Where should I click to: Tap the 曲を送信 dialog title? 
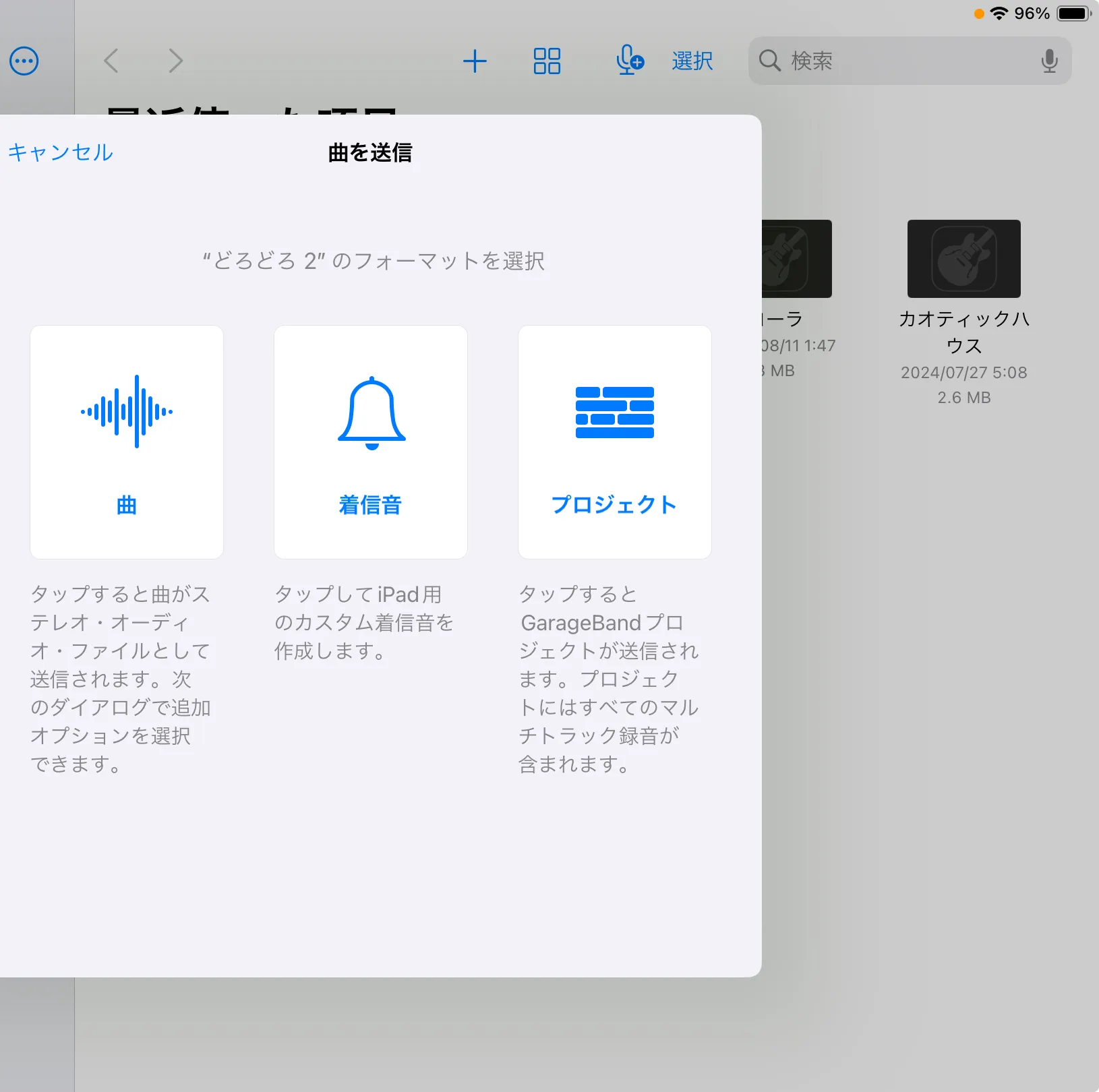pos(370,153)
